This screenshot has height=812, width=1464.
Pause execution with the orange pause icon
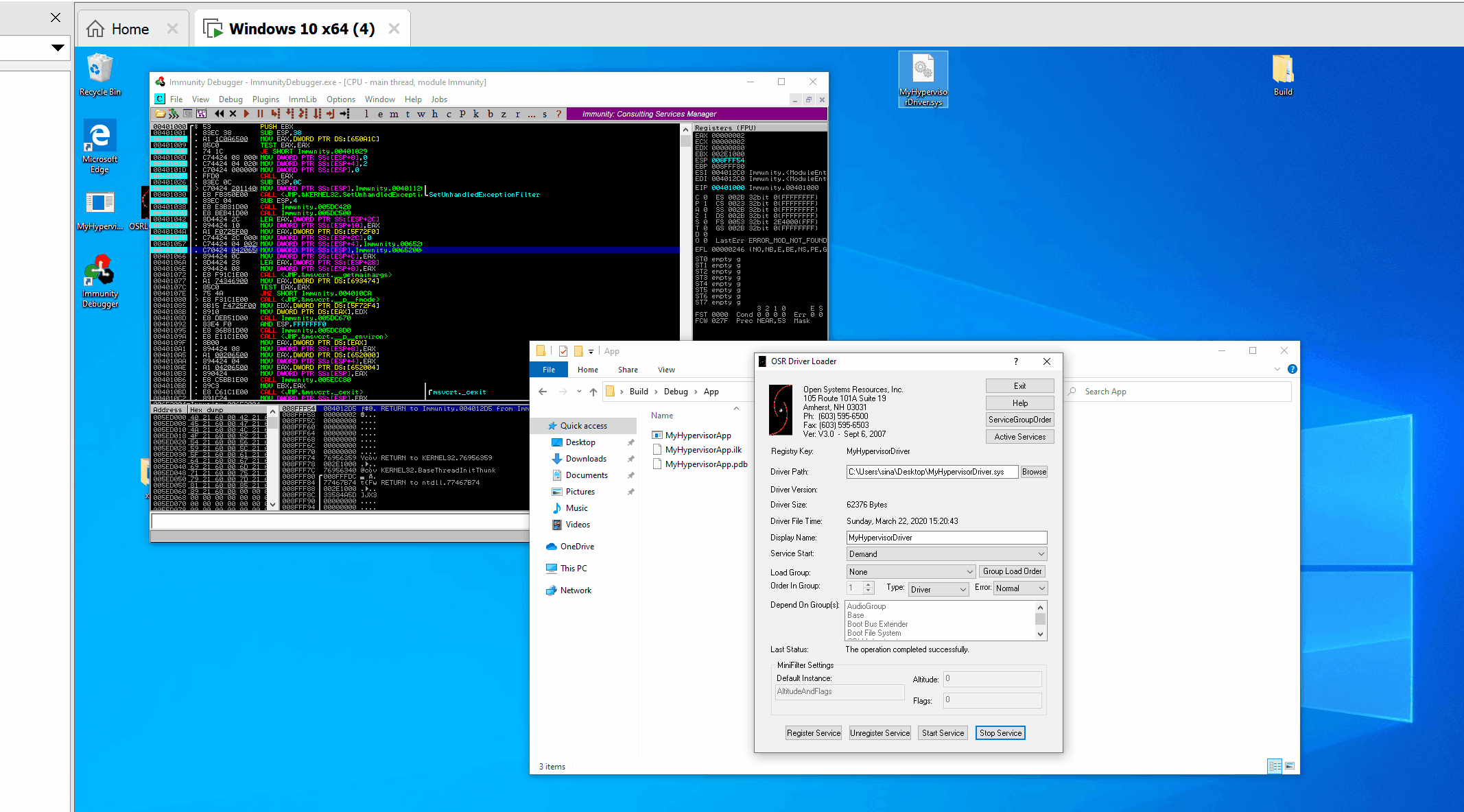pos(260,114)
